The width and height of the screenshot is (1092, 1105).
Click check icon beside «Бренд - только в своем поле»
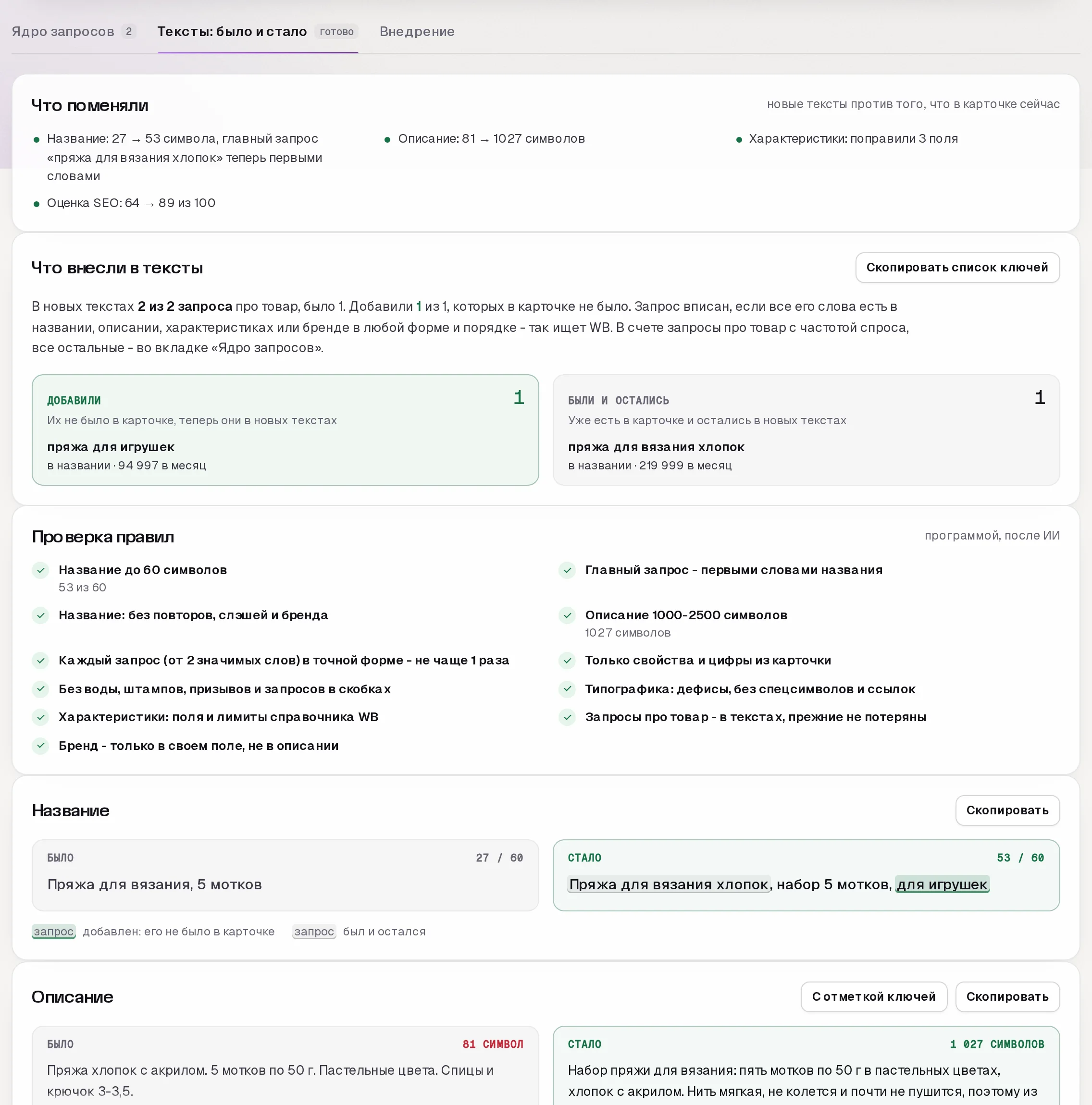click(x=41, y=745)
